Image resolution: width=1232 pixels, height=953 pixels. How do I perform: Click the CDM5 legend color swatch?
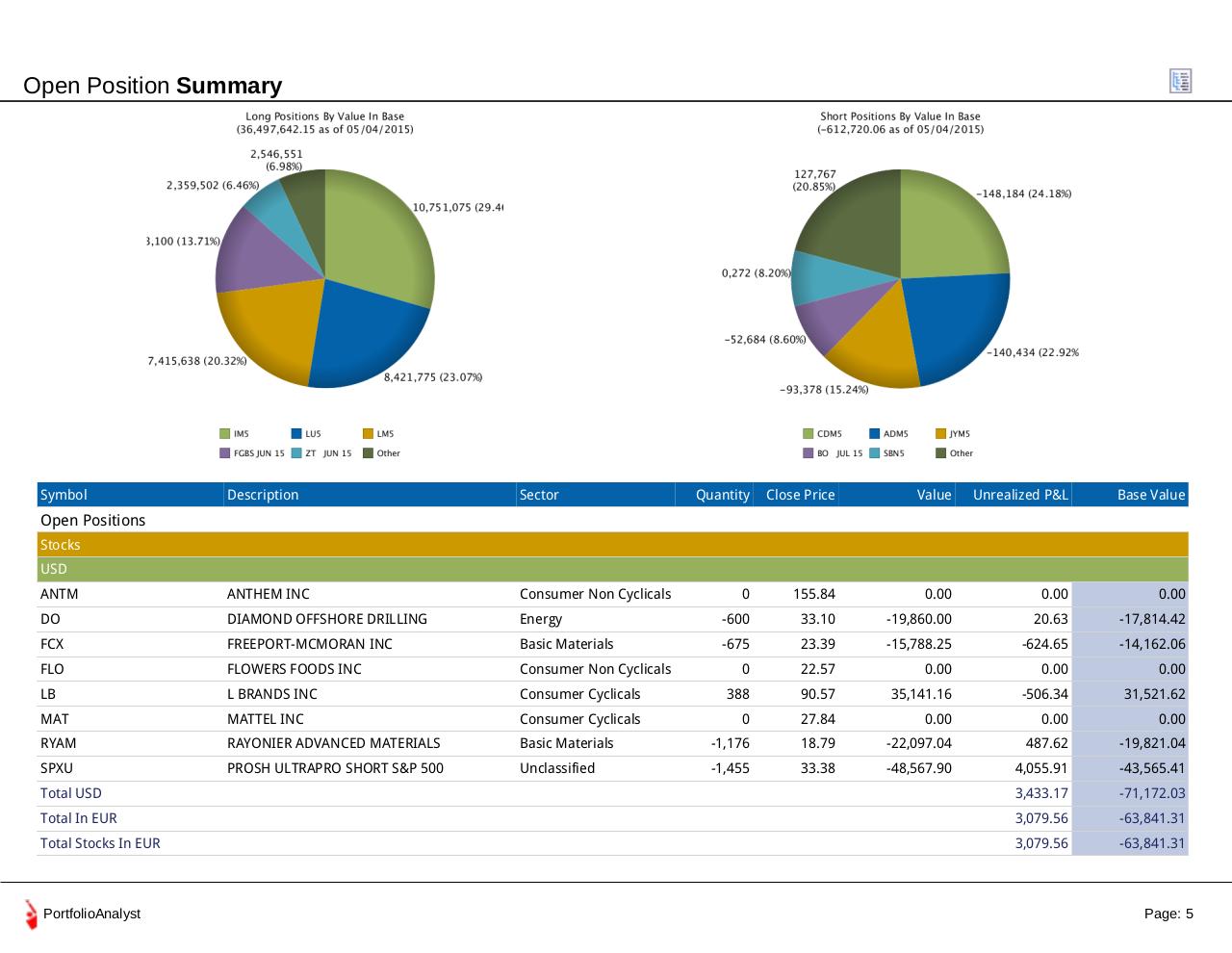tap(808, 433)
